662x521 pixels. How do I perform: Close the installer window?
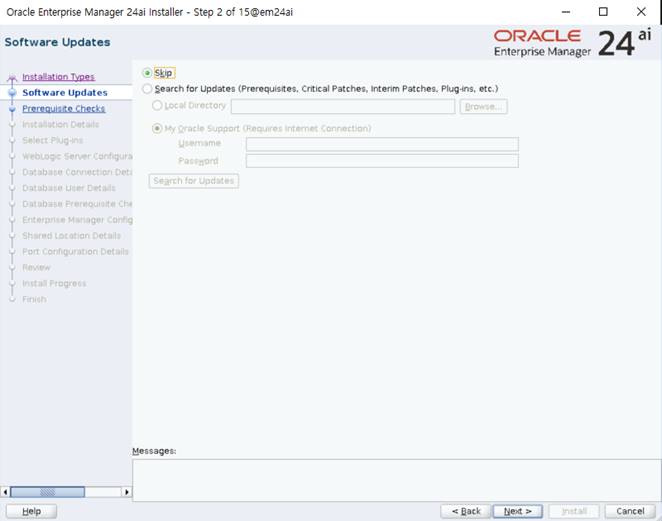click(x=641, y=12)
